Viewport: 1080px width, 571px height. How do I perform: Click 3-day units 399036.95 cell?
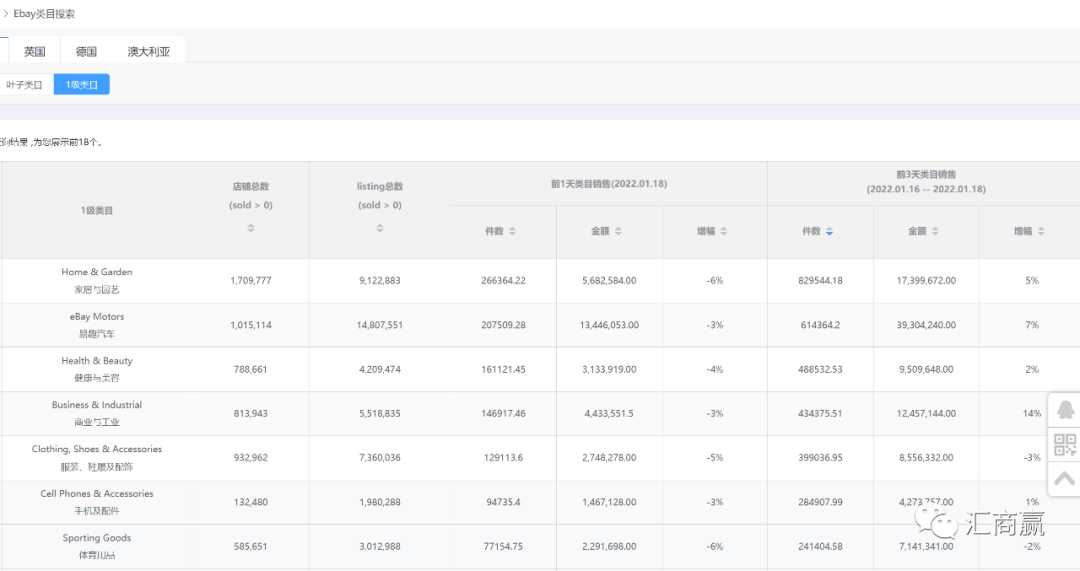(820, 458)
